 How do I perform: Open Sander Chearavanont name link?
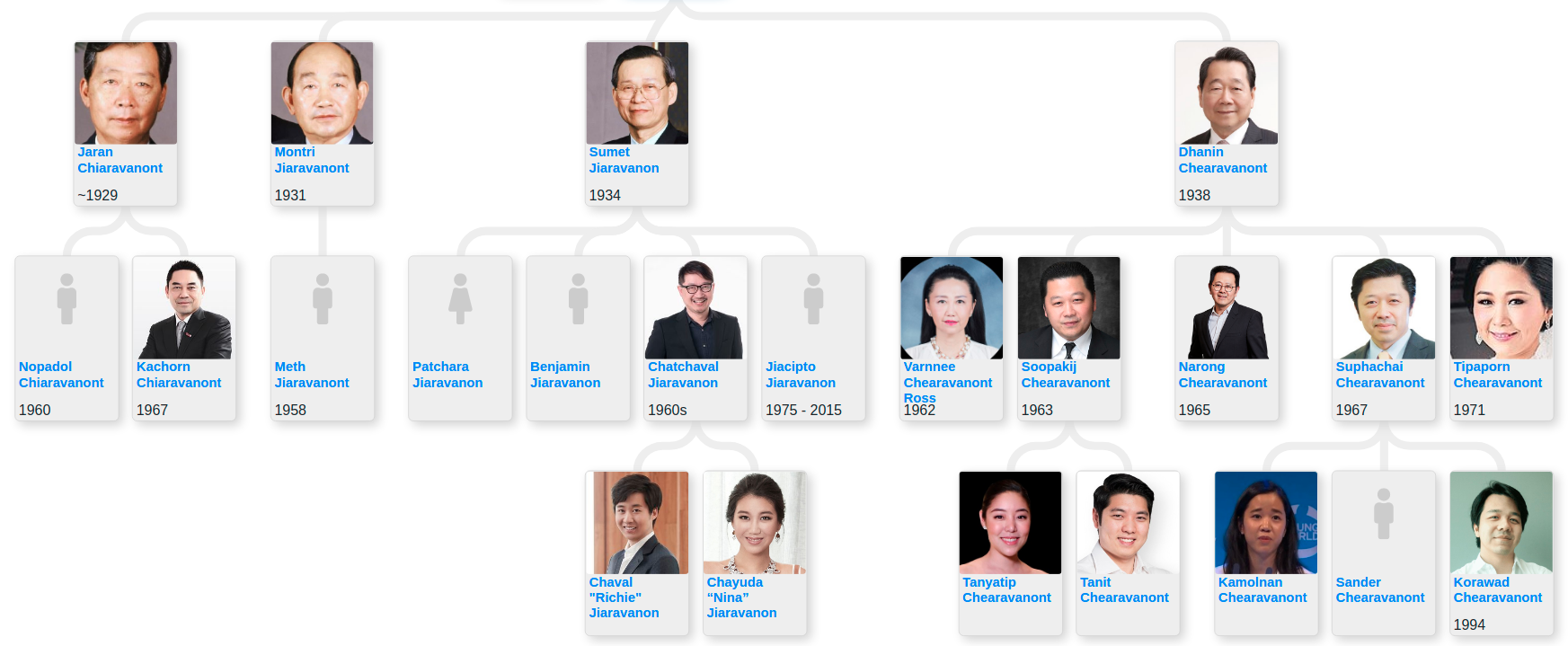coord(1380,590)
